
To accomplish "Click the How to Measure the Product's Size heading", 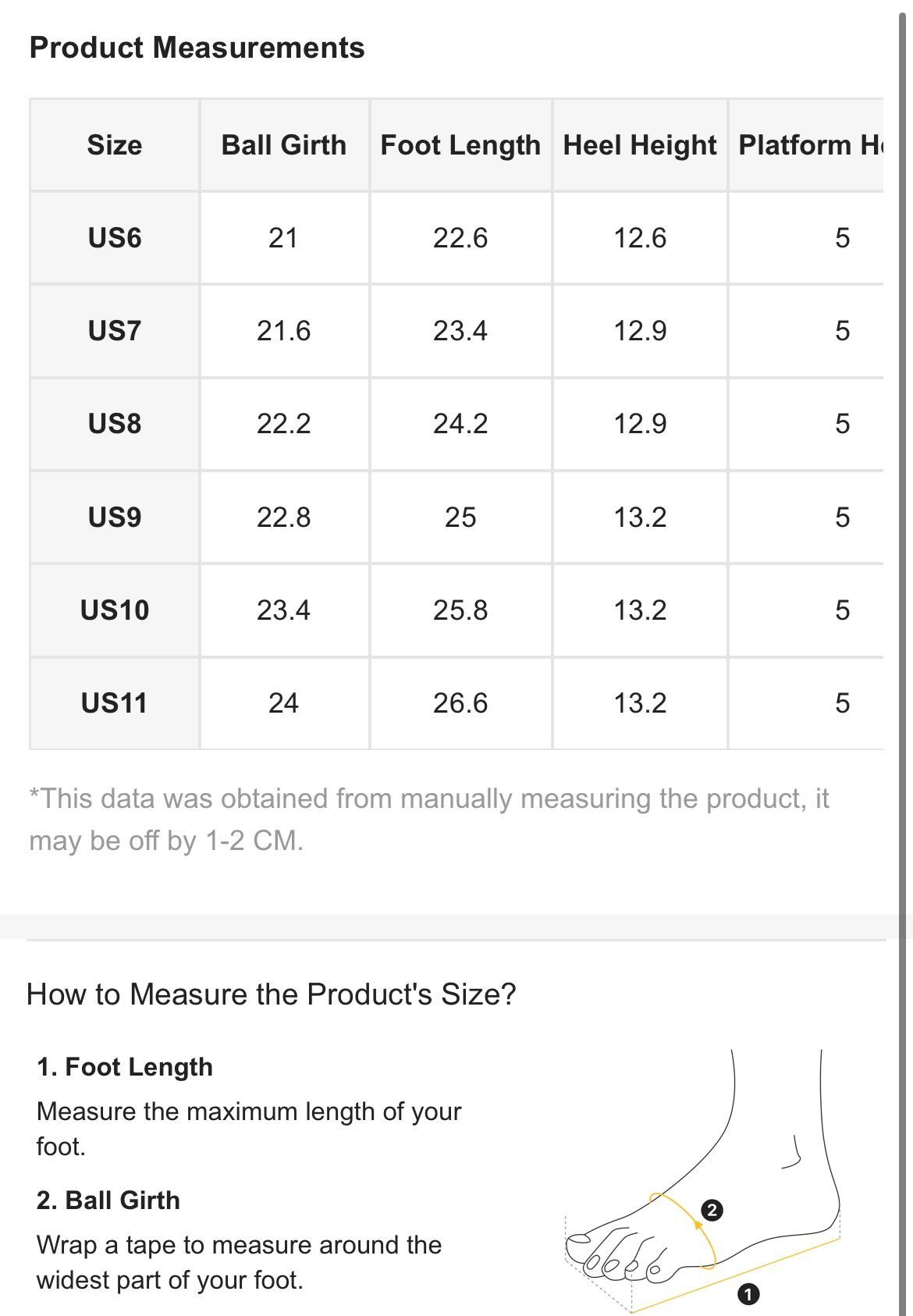I will (272, 994).
